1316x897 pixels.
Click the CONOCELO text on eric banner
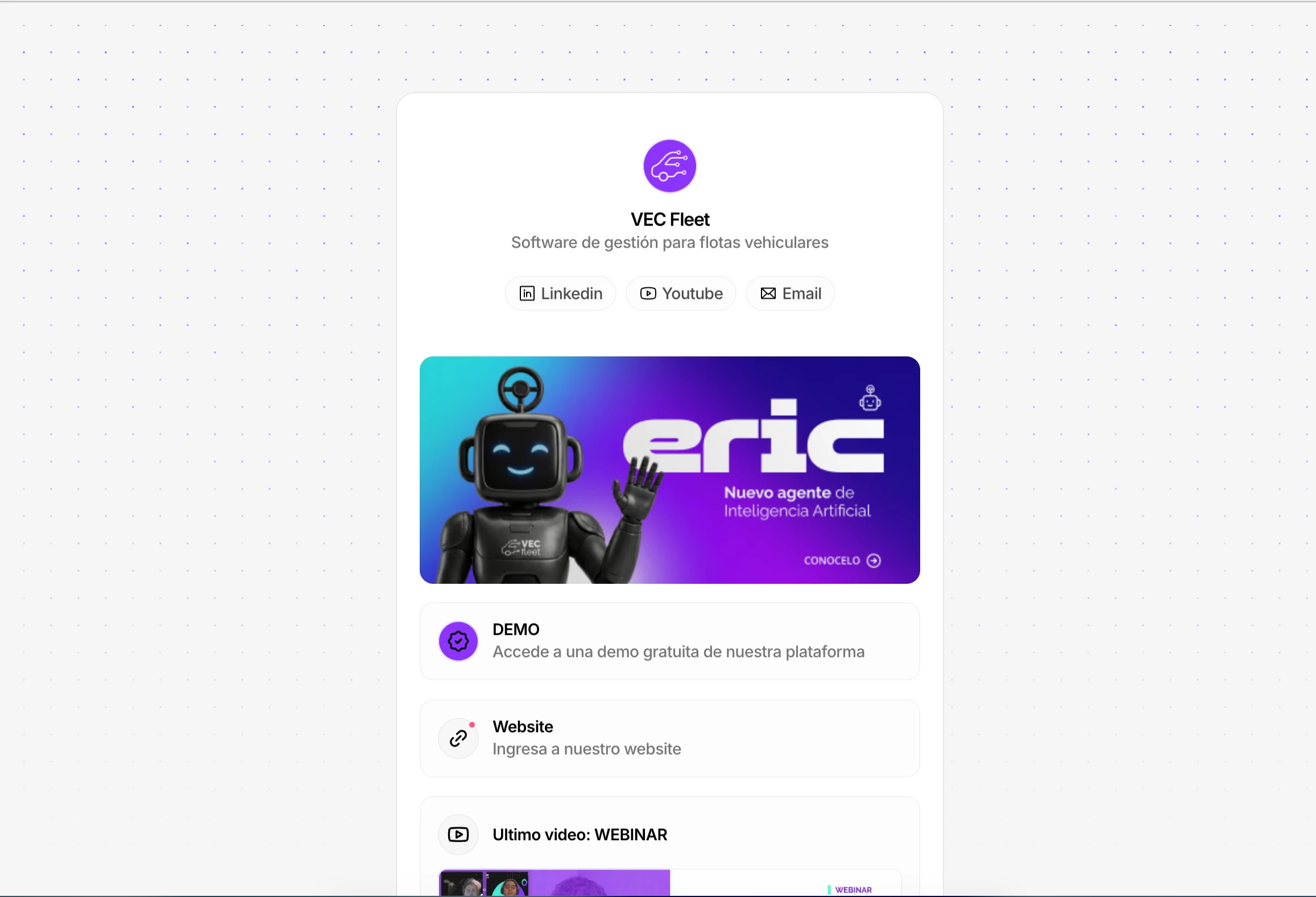(831, 560)
